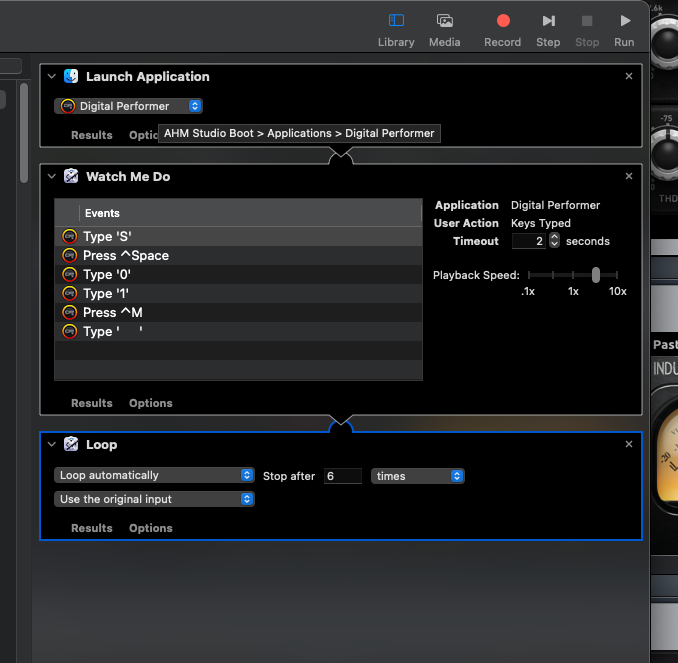
Task: Open the Loop automatically dropdown
Action: (x=154, y=475)
